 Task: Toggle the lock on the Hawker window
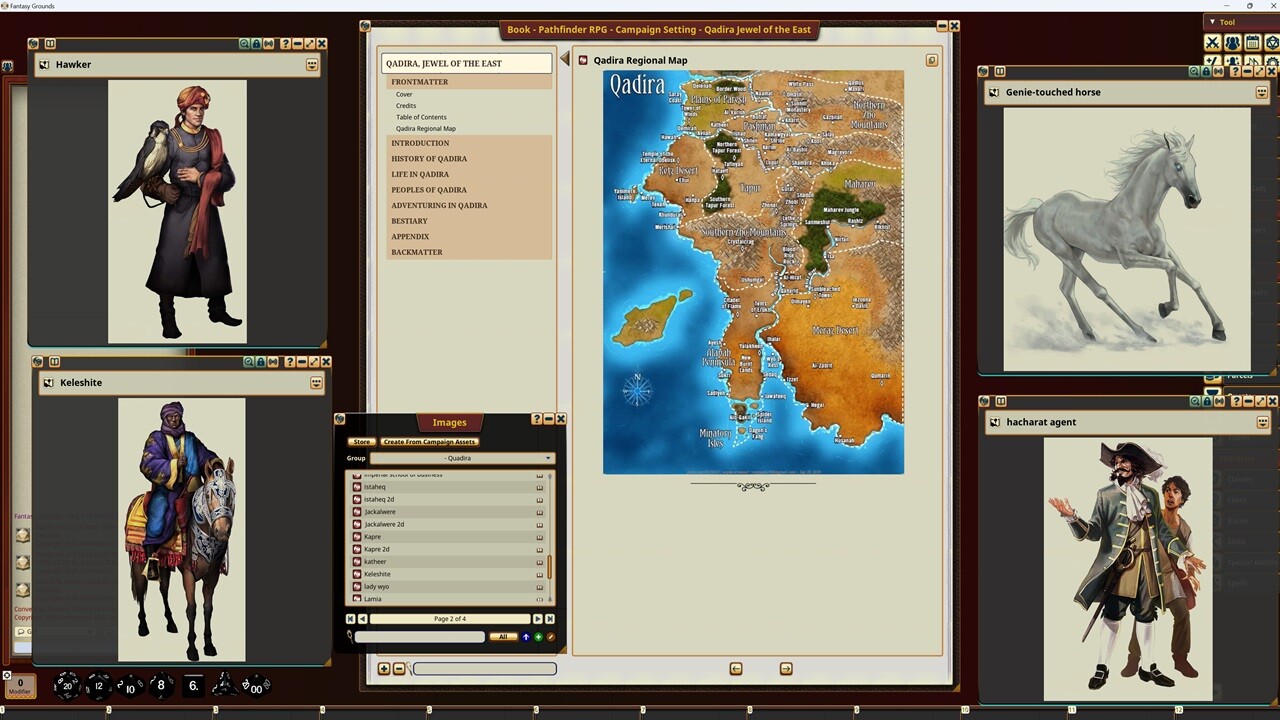(x=258, y=43)
